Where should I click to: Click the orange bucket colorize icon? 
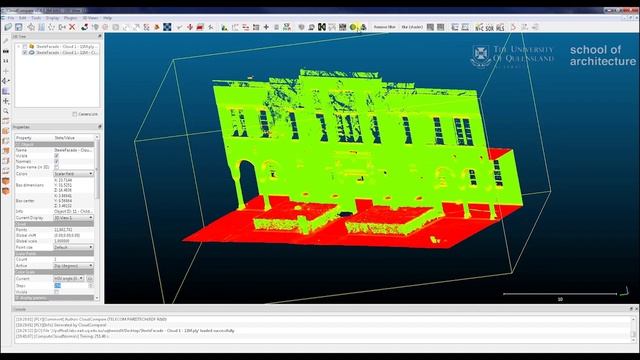click(157, 27)
